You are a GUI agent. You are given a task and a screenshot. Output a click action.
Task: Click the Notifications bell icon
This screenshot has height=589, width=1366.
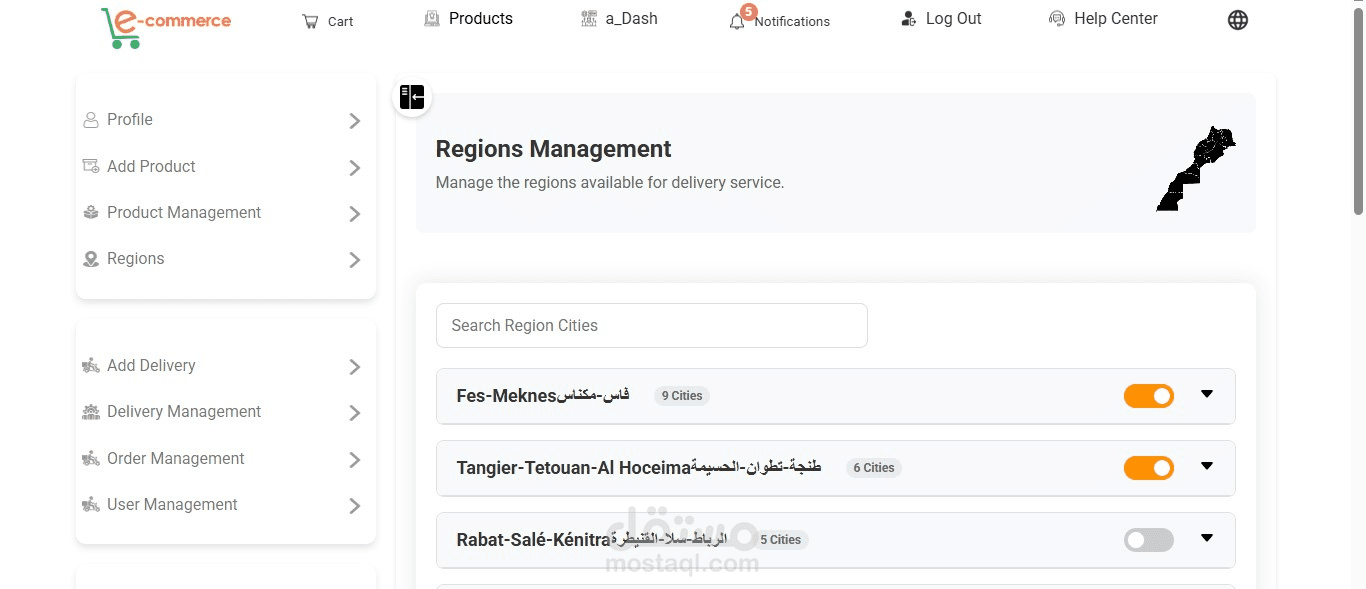(737, 21)
